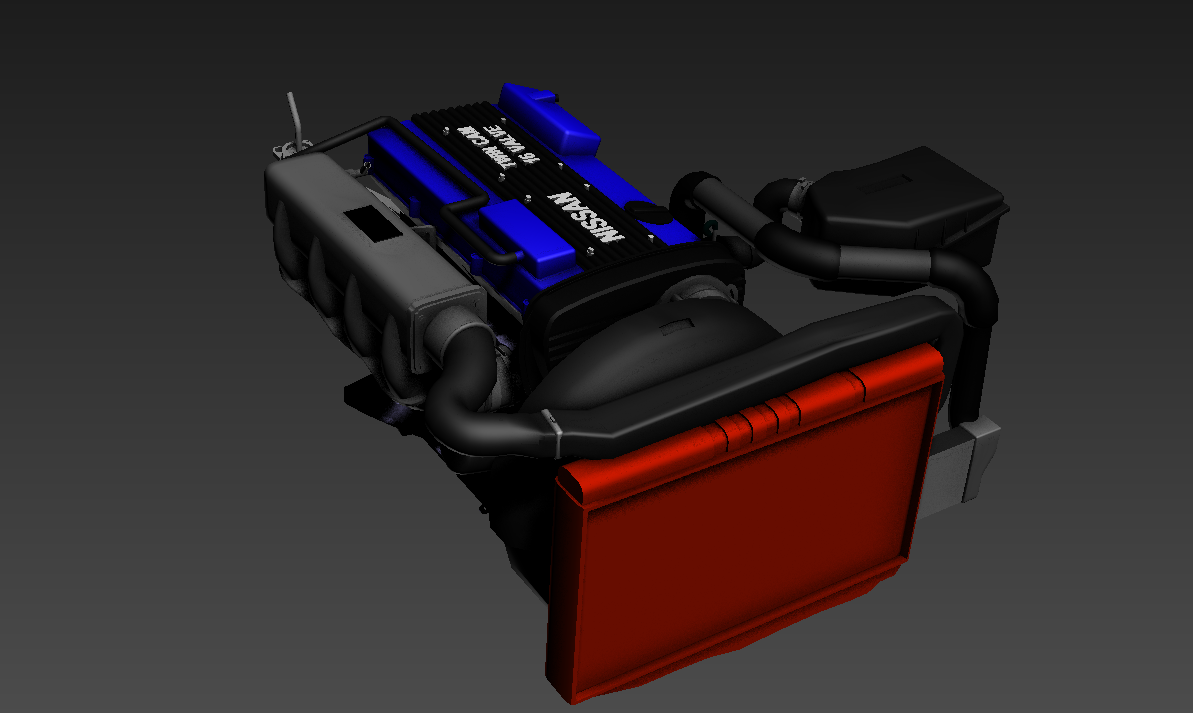The height and width of the screenshot is (713, 1193).
Task: Click the black oil filler cap
Action: pyautogui.click(x=648, y=212)
